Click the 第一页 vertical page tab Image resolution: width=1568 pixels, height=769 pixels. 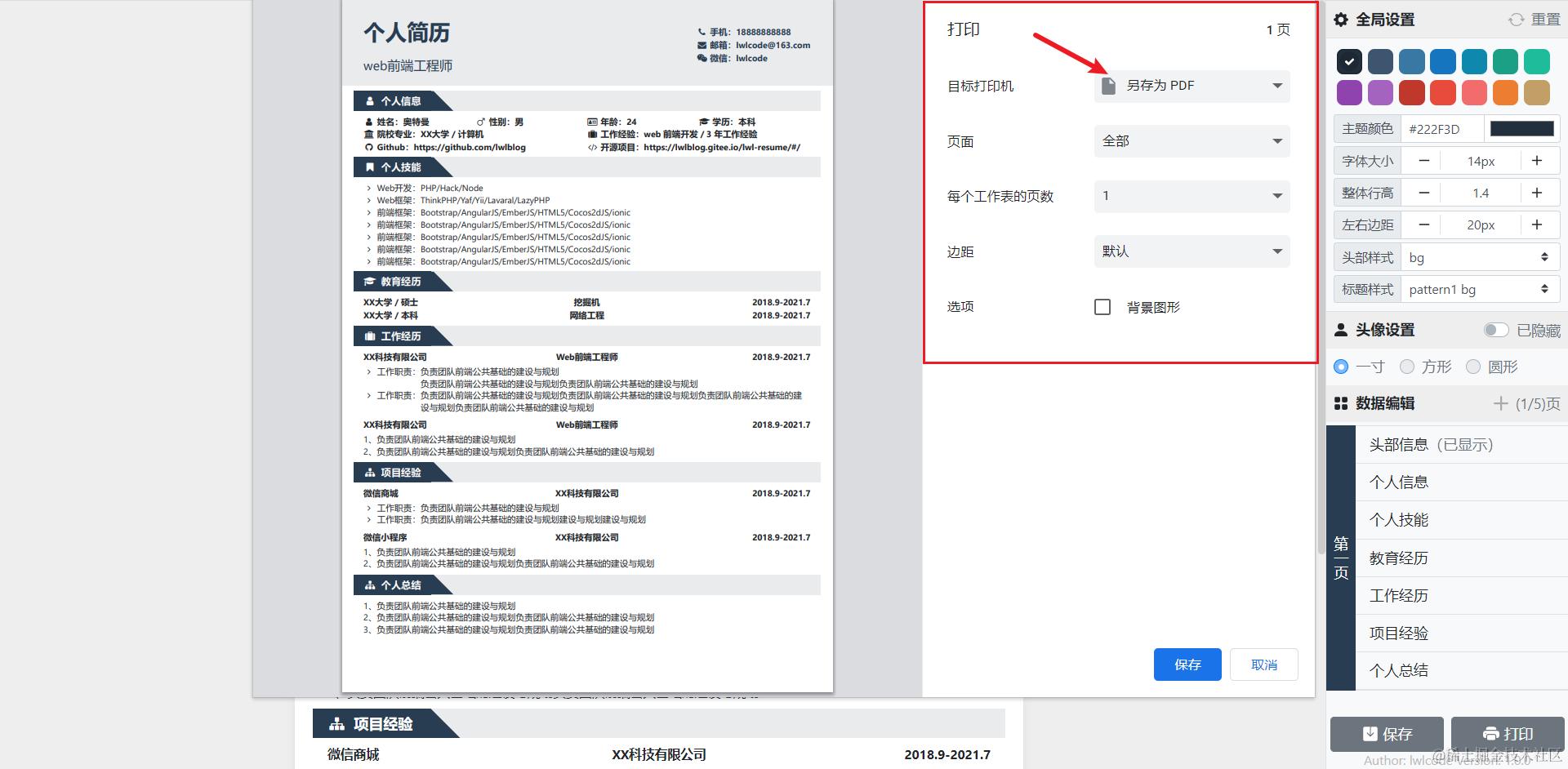pyautogui.click(x=1341, y=558)
